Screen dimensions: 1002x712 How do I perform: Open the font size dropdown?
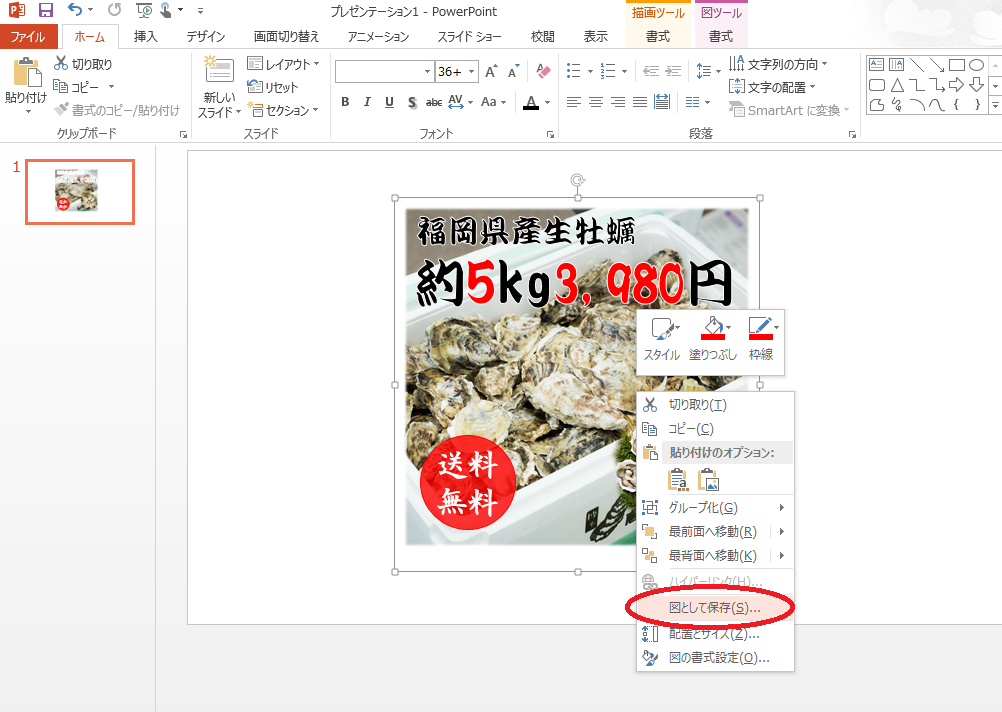tap(470, 72)
